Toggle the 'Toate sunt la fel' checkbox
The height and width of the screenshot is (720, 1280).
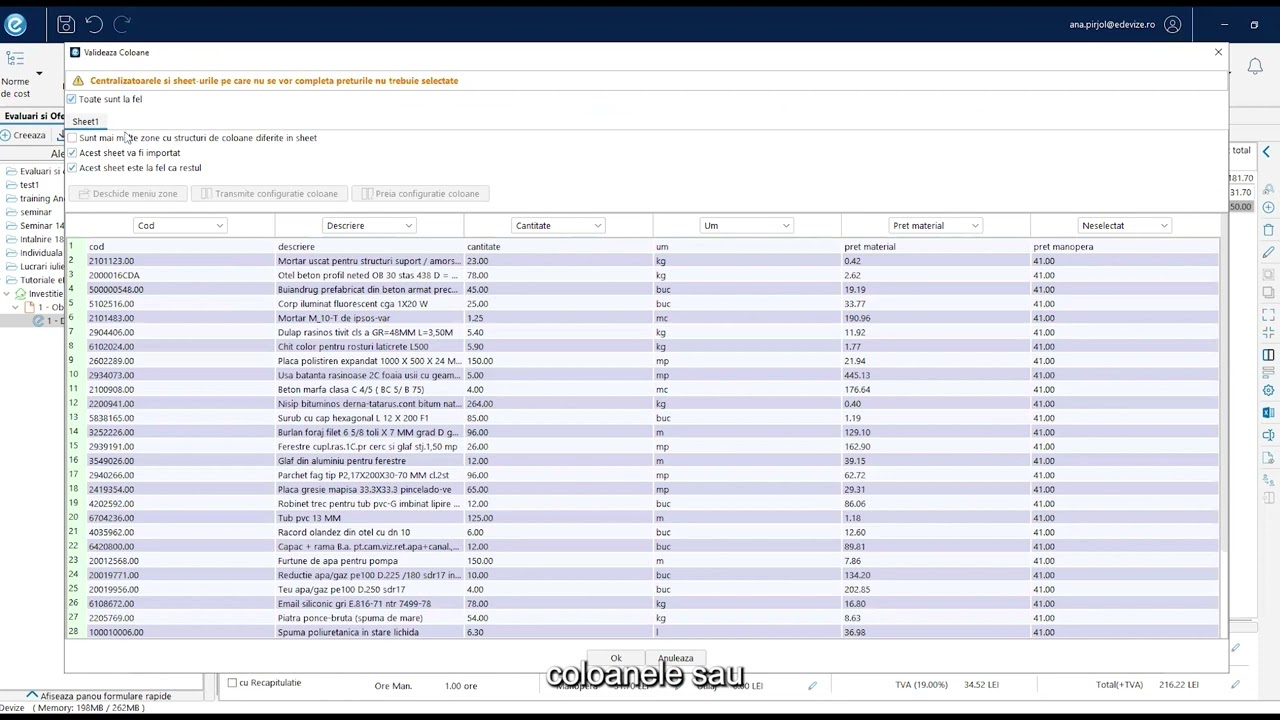71,99
